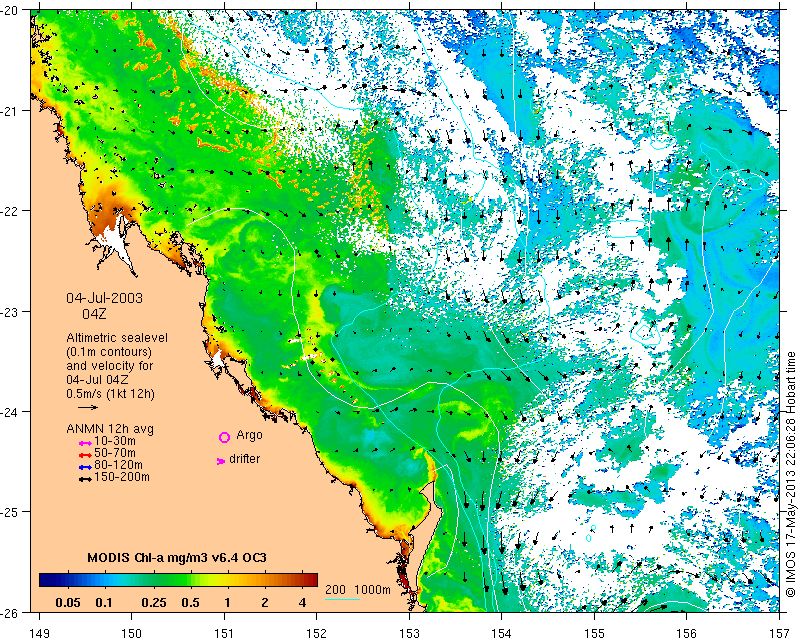Click longitude axis label 157

coord(780,633)
